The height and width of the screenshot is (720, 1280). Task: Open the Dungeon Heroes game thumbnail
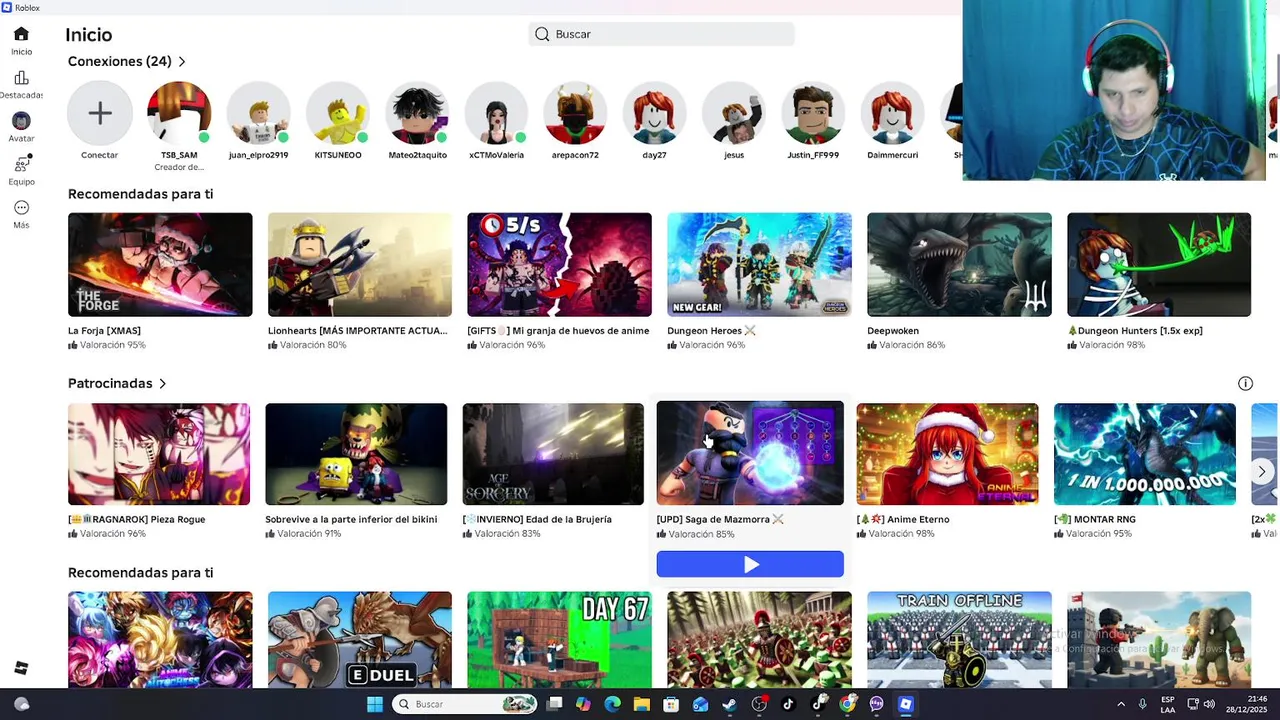759,264
